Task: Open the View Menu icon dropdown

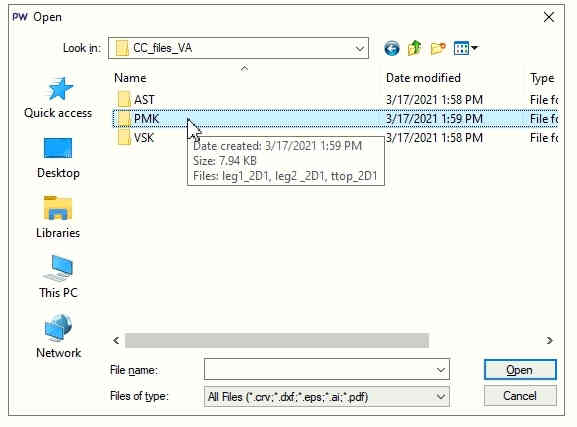Action: coord(466,48)
